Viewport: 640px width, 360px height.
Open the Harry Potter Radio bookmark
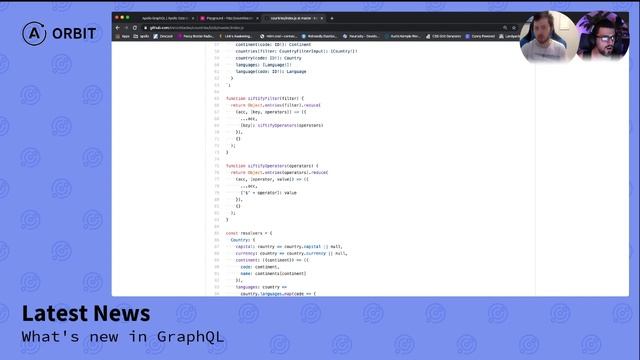pos(196,36)
